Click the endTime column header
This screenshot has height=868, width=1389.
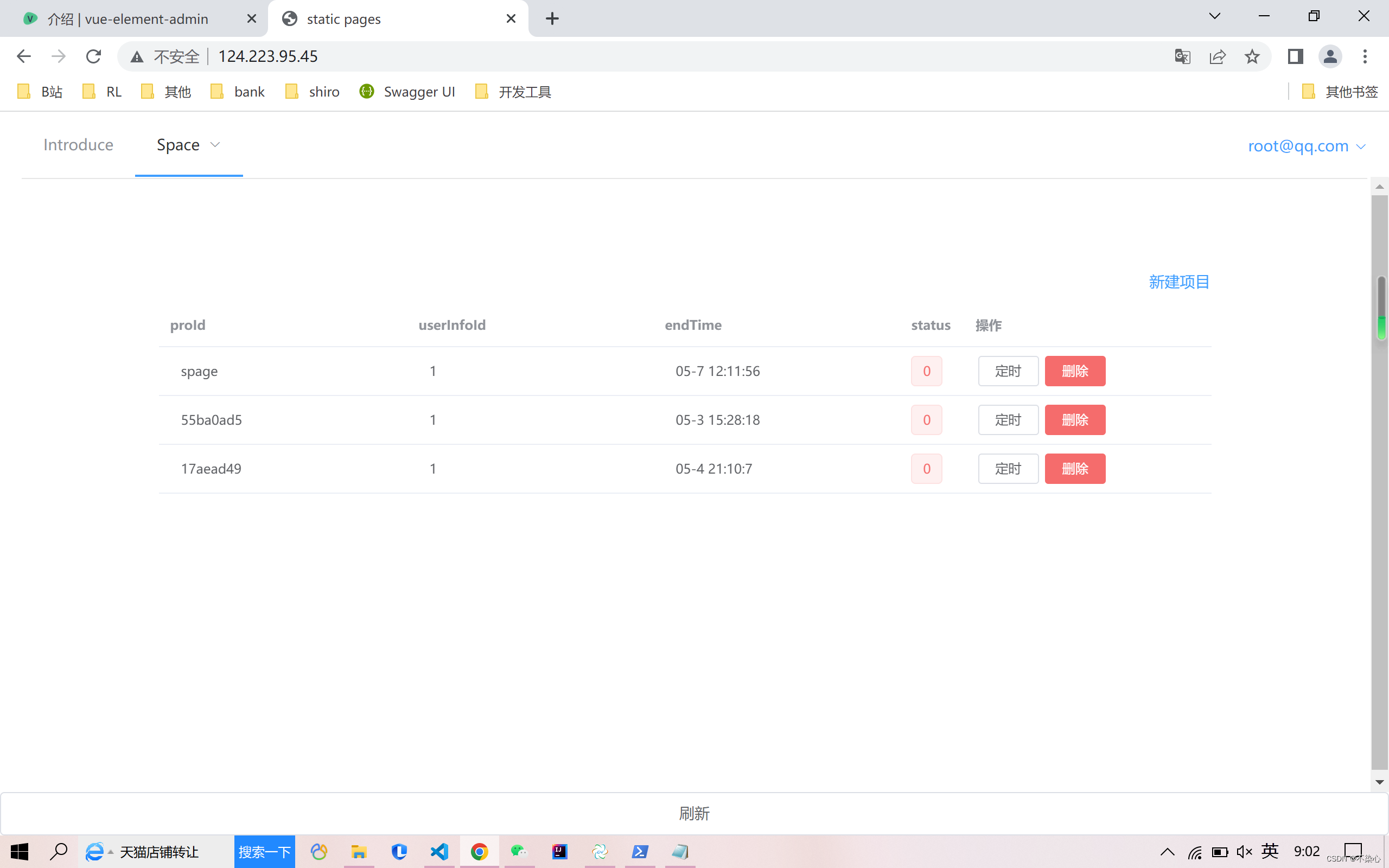point(693,325)
